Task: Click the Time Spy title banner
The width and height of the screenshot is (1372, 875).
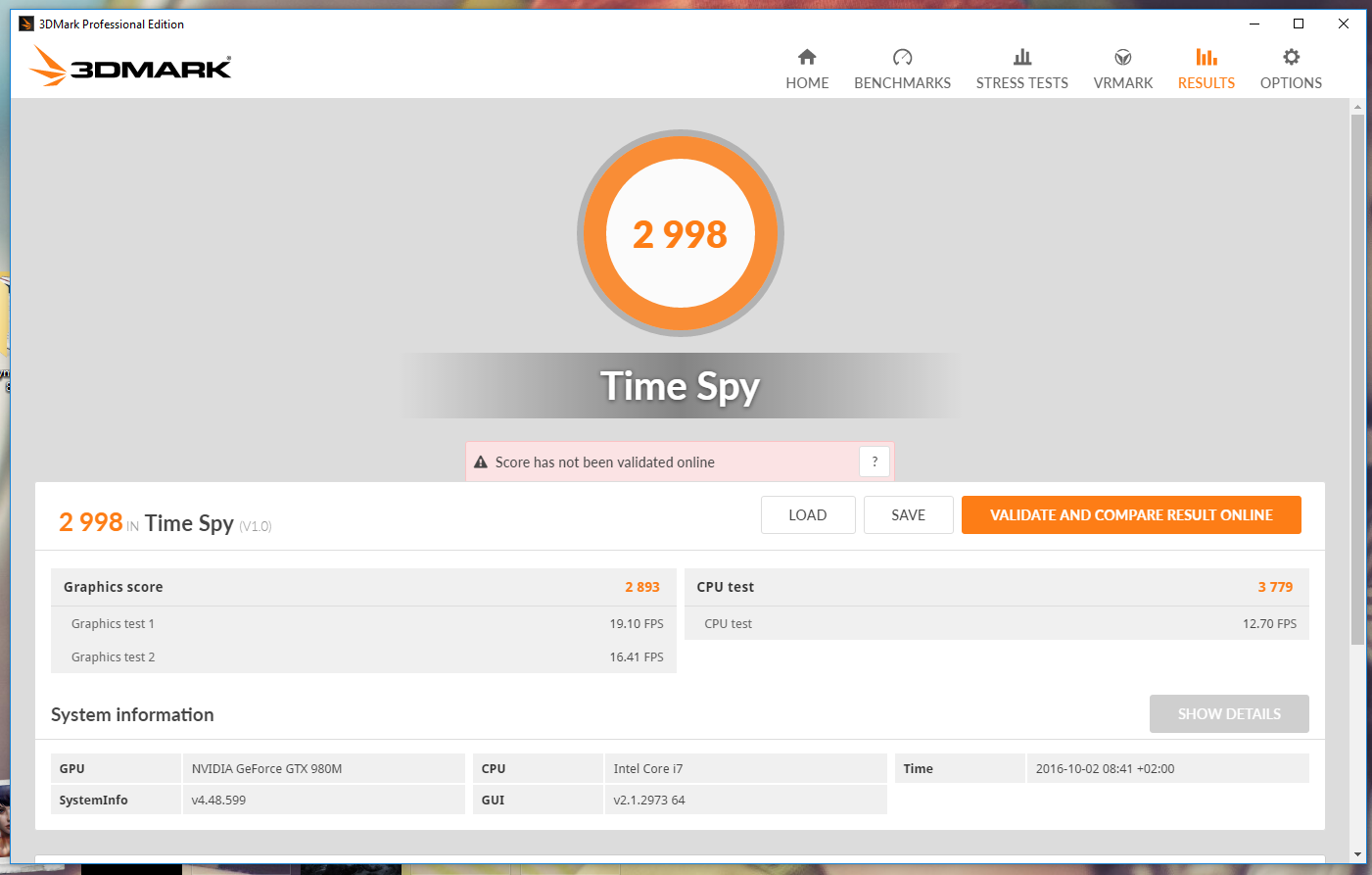Action: tap(680, 386)
